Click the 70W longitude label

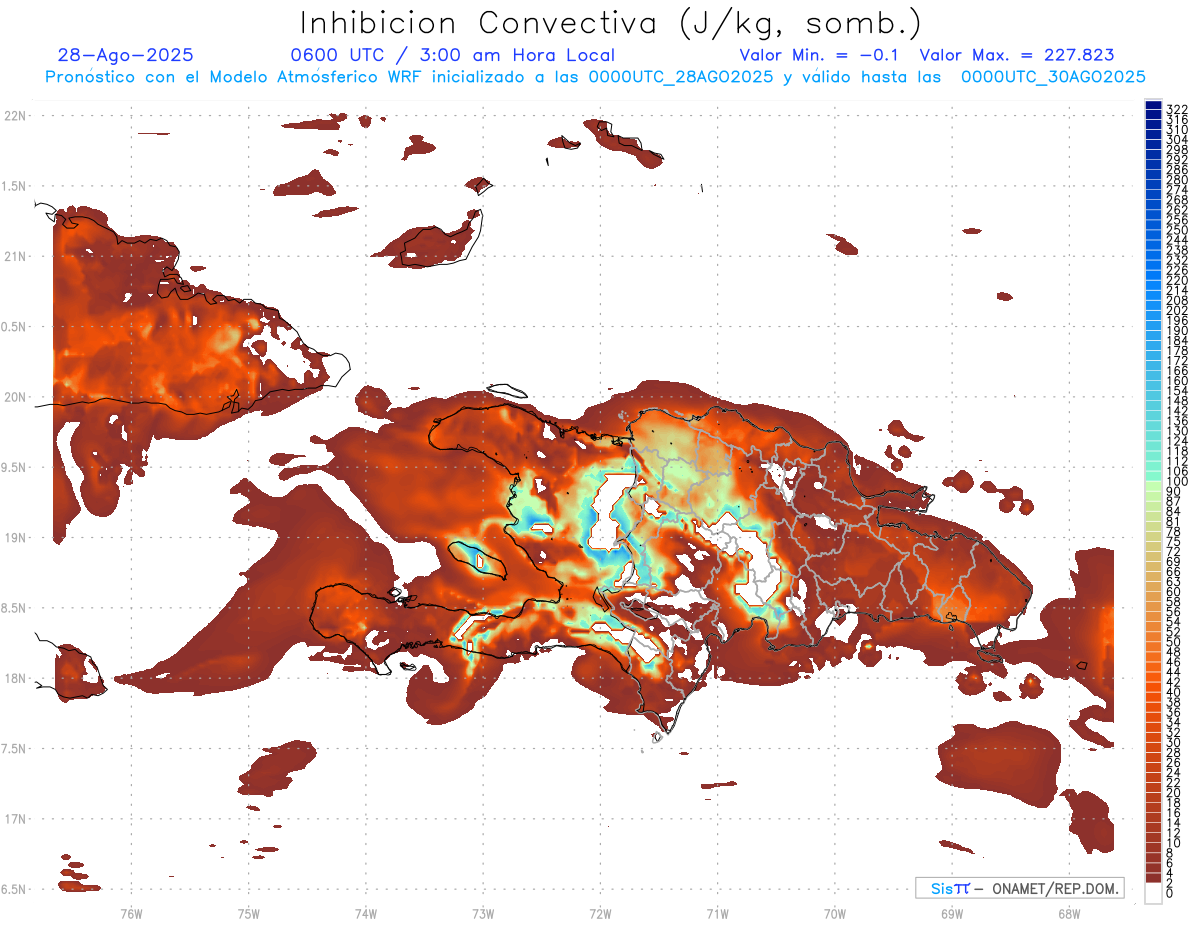coord(835,913)
